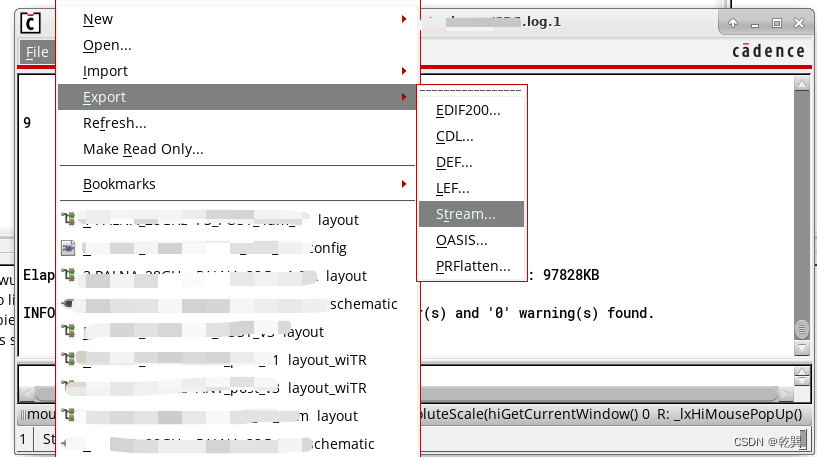Expand the Import submenu
This screenshot has height=457, width=817.
pyautogui.click(x=403, y=71)
